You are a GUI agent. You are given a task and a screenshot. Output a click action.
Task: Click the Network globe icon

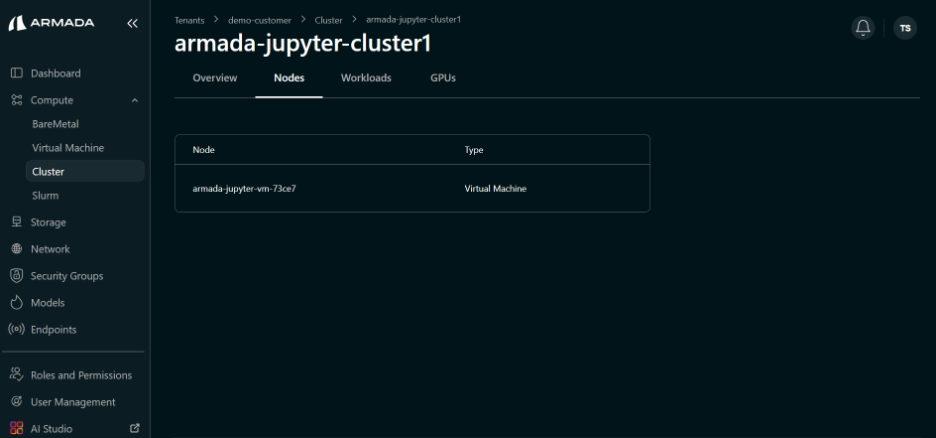tap(17, 249)
